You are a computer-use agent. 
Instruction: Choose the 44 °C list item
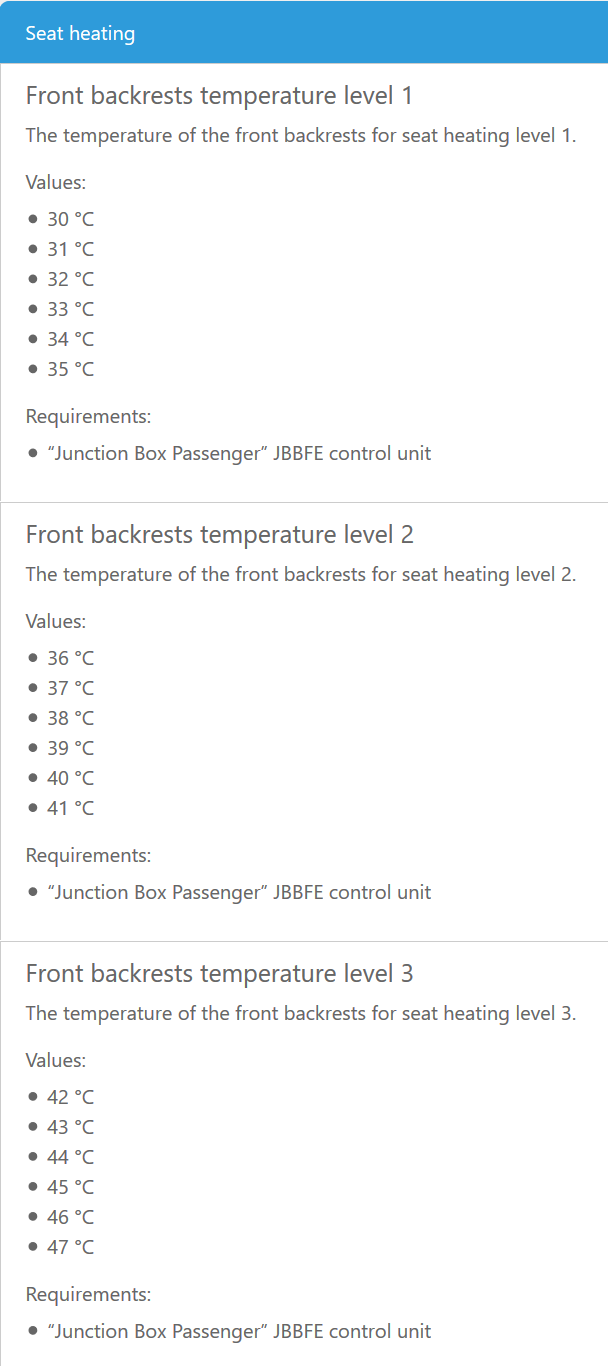pyautogui.click(x=70, y=1157)
